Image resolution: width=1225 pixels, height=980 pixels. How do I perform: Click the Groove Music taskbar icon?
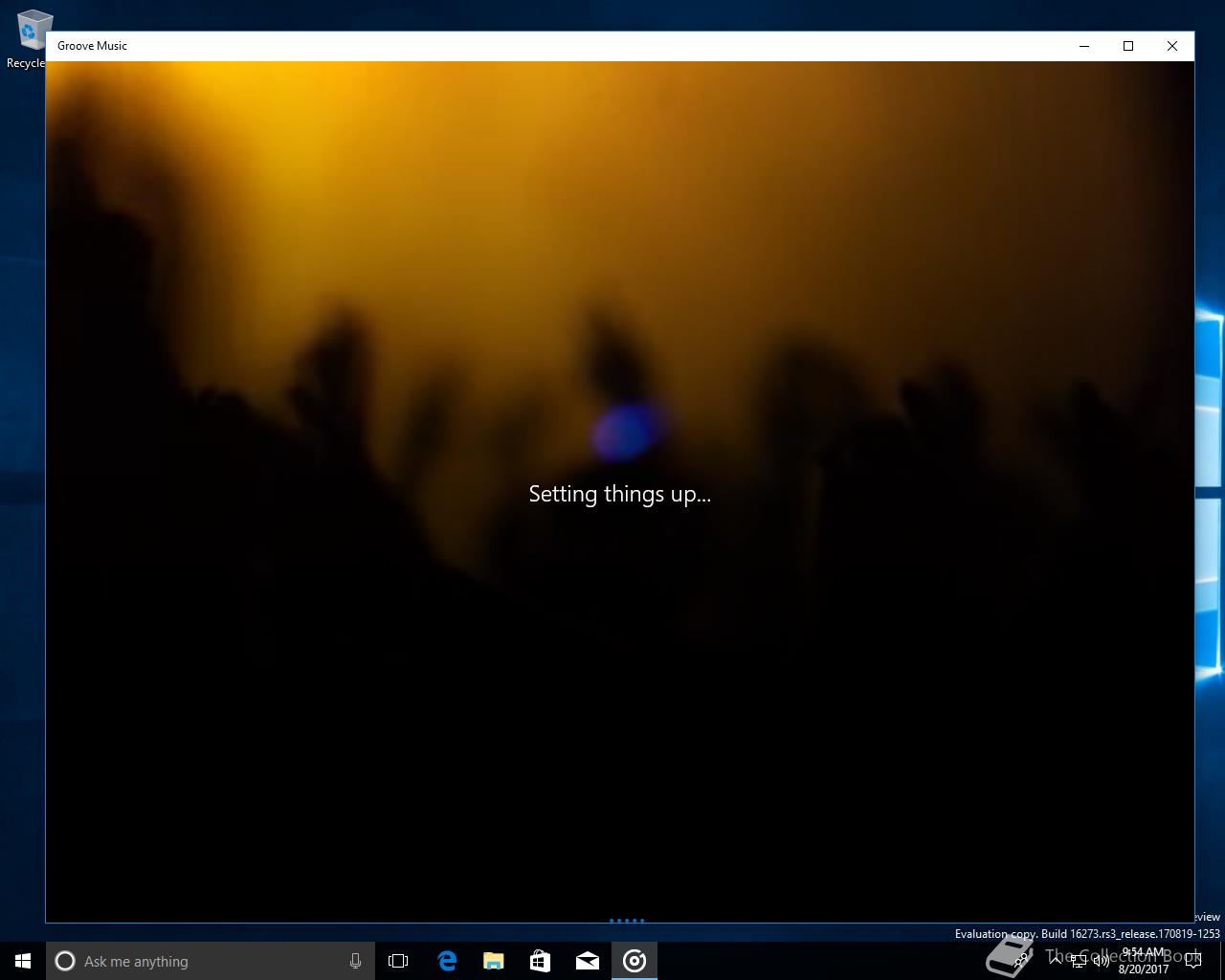[635, 961]
